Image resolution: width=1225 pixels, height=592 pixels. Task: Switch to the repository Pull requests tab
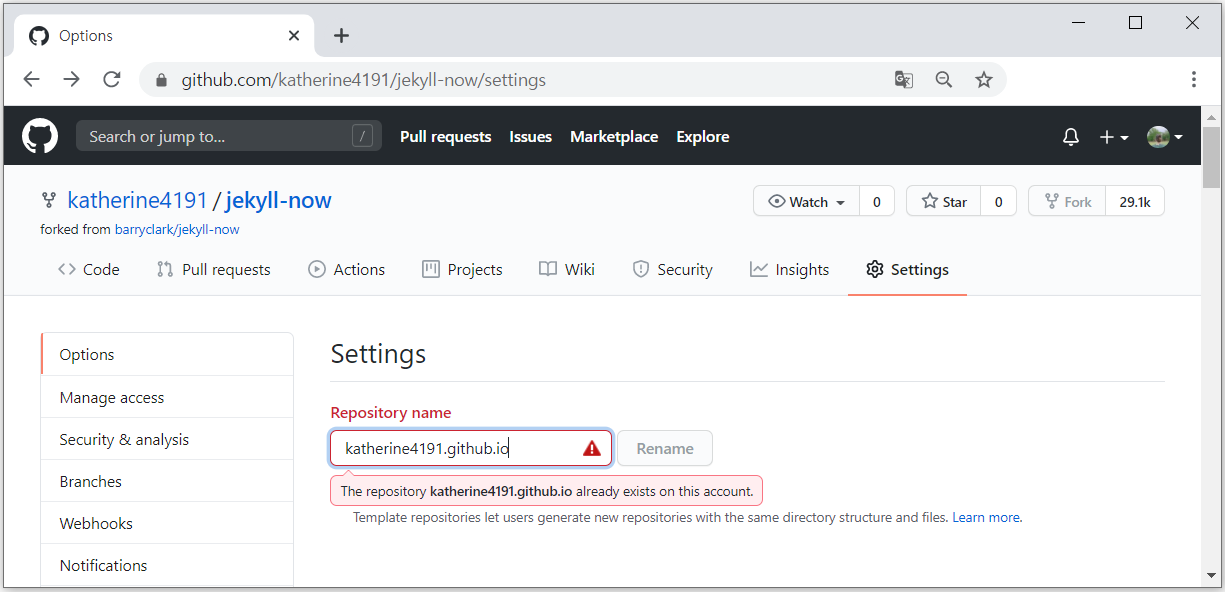(214, 269)
